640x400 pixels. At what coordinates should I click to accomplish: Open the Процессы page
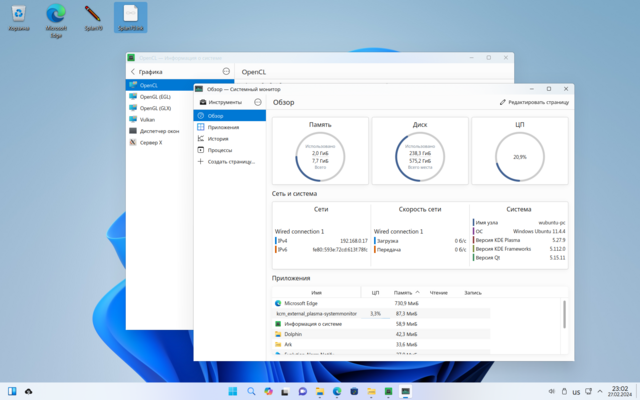(x=220, y=150)
